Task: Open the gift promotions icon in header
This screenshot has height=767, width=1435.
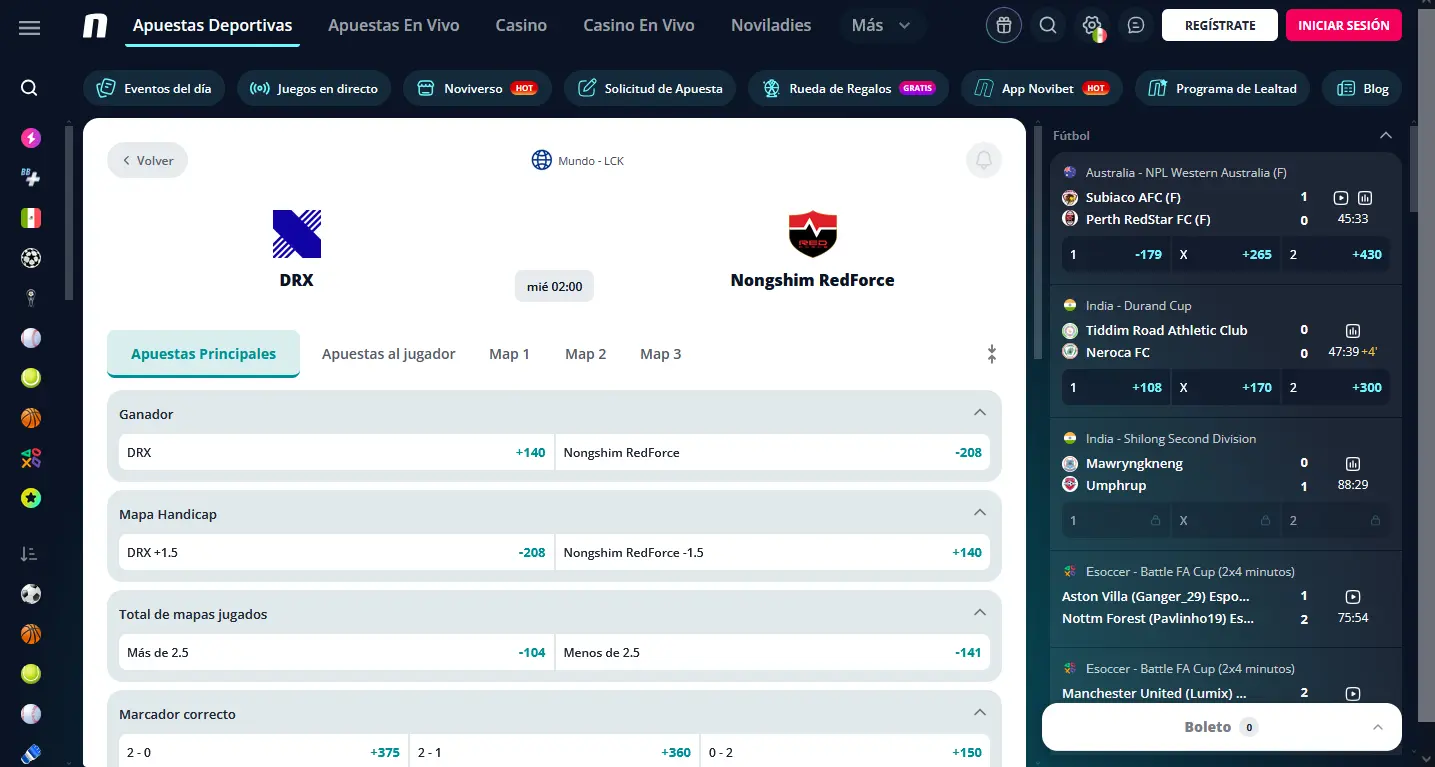Action: click(1004, 26)
